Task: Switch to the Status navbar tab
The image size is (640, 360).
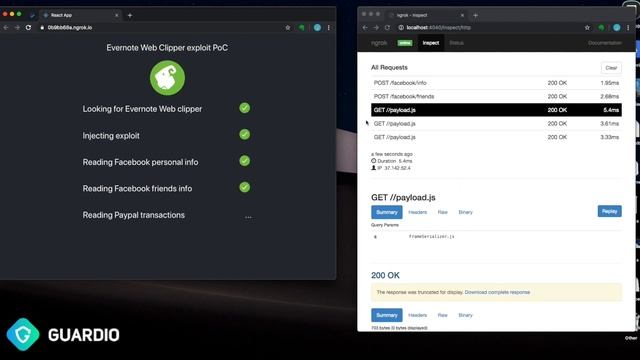Action: tap(456, 43)
